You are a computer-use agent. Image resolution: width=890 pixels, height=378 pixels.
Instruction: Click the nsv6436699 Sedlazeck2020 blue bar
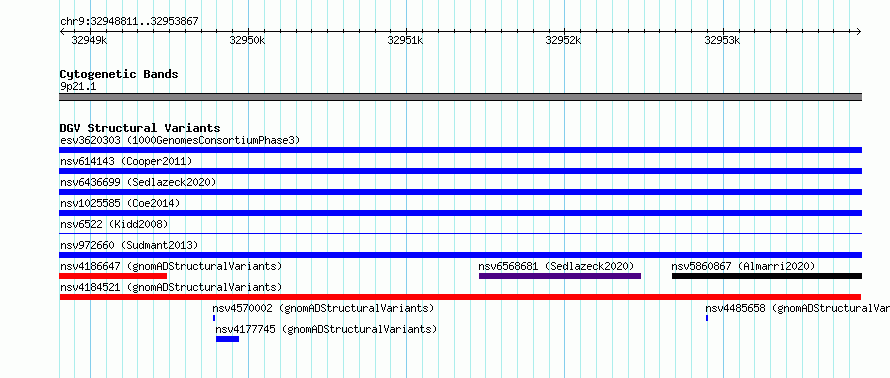460,192
